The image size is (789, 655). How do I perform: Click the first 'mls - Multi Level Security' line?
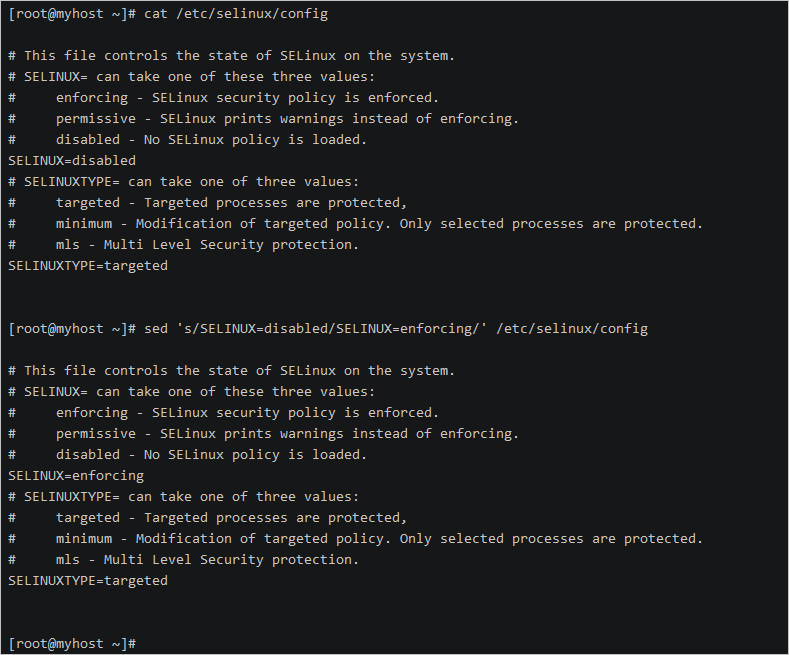(206, 244)
